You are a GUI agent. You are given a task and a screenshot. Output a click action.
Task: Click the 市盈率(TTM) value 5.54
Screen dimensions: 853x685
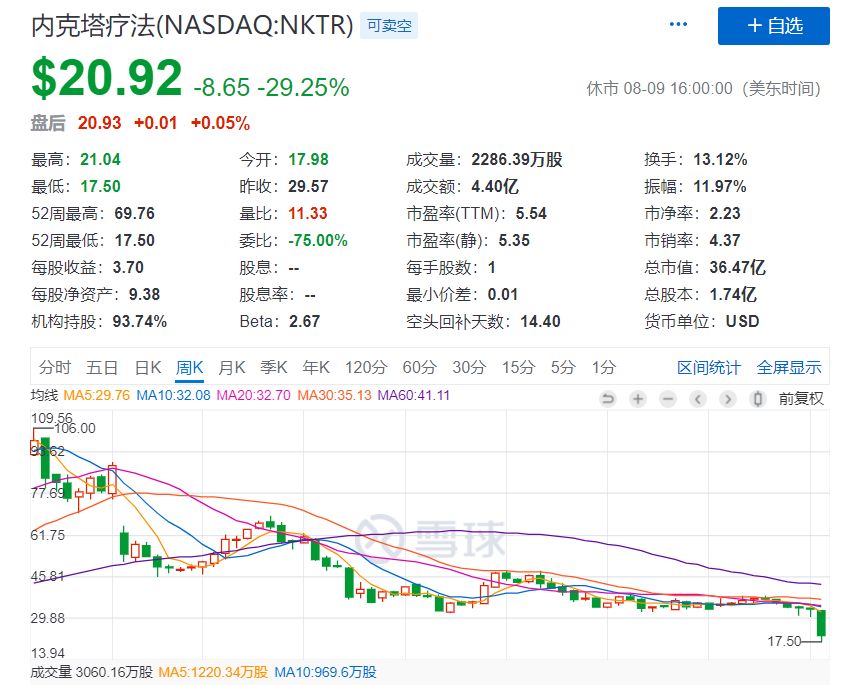(x=531, y=213)
